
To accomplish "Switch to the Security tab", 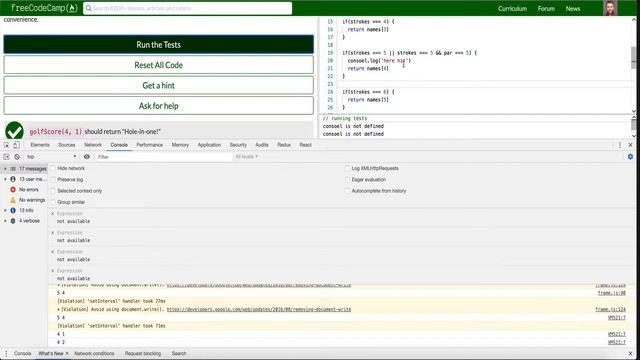I will 238,145.
